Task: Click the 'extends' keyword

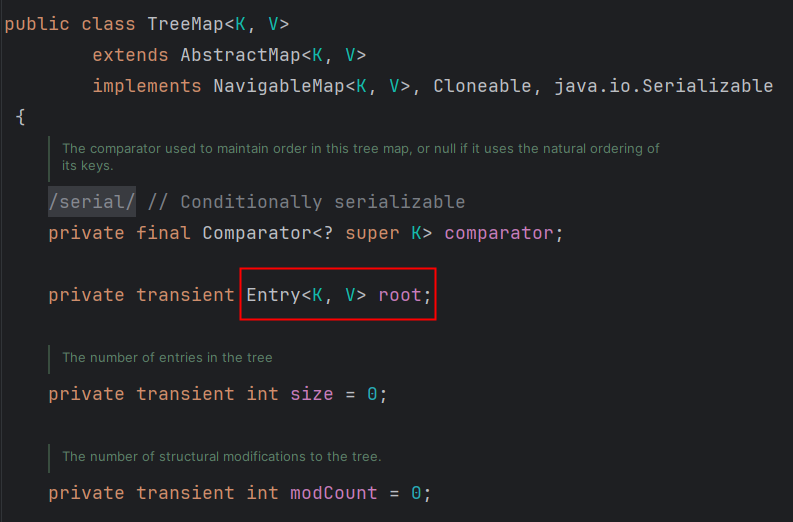Action: [130, 55]
